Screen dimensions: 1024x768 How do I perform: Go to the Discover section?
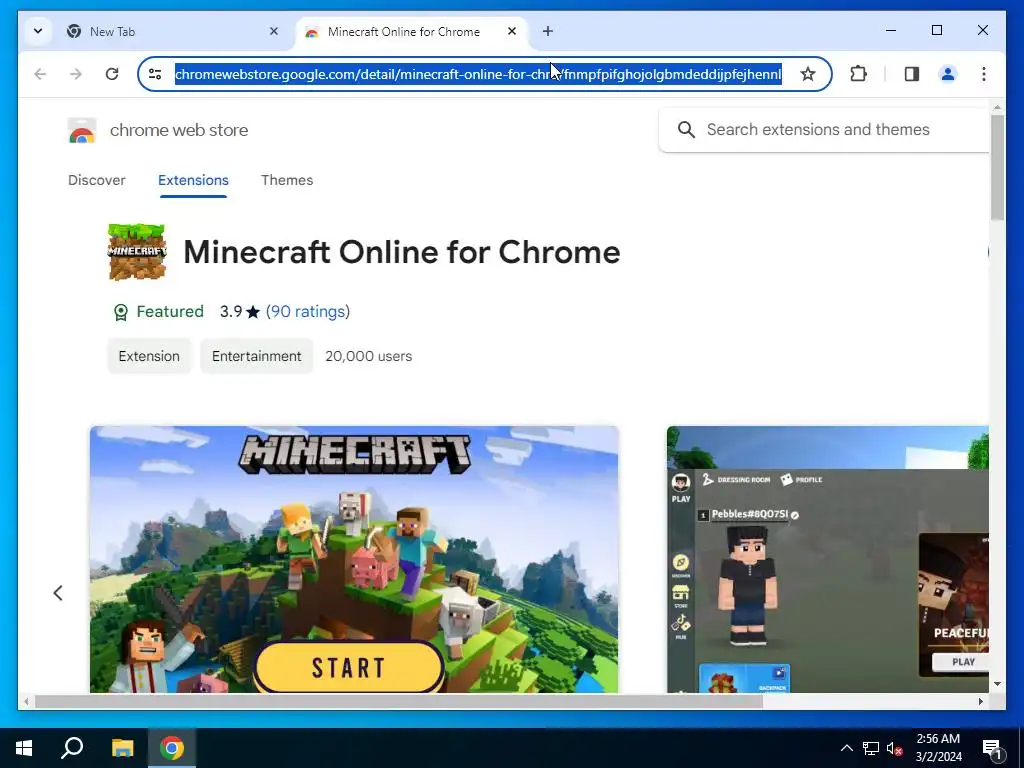[97, 180]
